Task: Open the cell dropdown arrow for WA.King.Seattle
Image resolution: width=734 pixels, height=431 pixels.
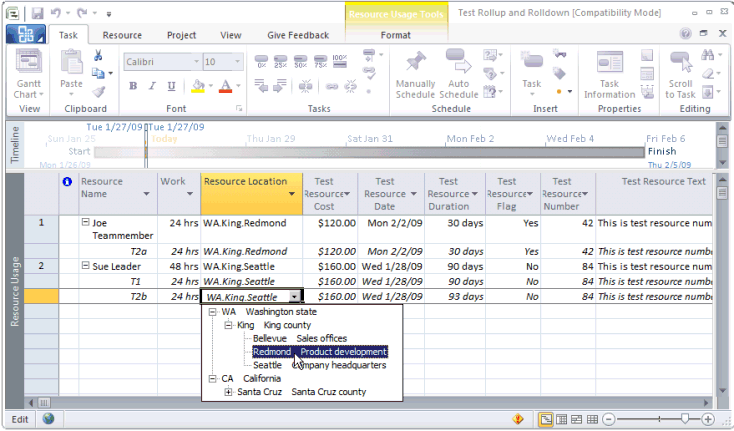Action: pyautogui.click(x=294, y=297)
